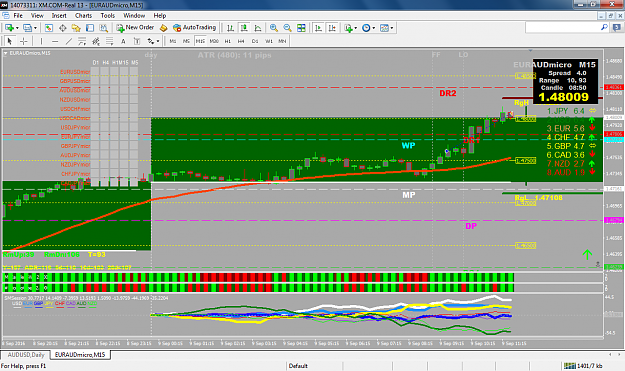Select the Trendline tool
Viewport: 625px width, 371px height.
(x=69, y=41)
